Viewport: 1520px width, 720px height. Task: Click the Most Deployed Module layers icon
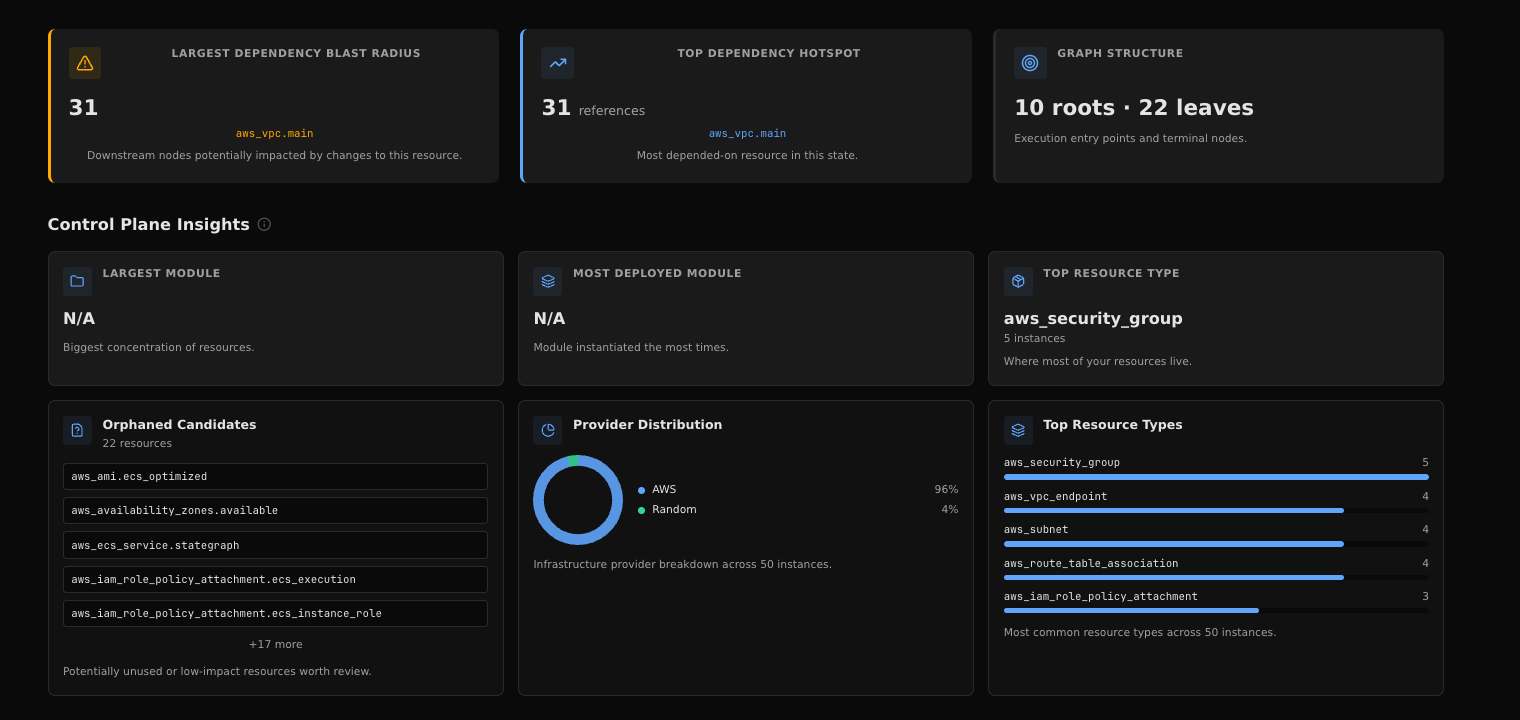pos(548,281)
